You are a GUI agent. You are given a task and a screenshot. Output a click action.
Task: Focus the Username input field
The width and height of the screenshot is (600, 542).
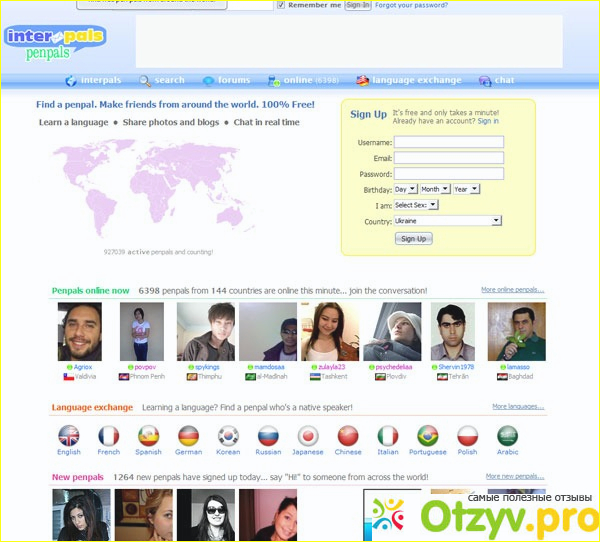pyautogui.click(x=448, y=142)
